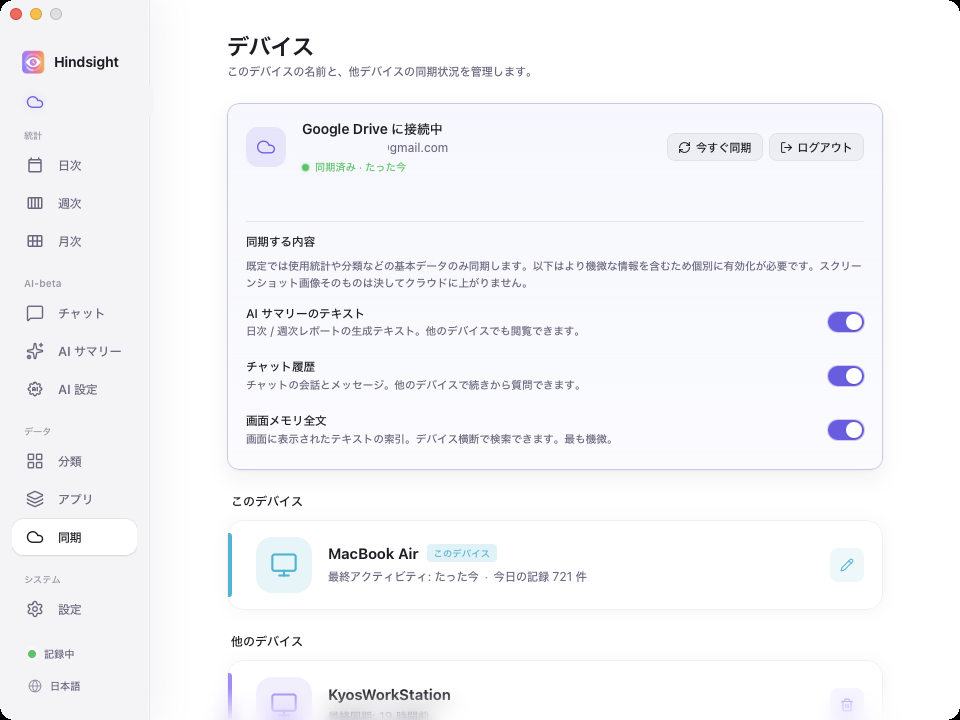Open the AI 設定 page
960x720 pixels.
click(x=74, y=389)
